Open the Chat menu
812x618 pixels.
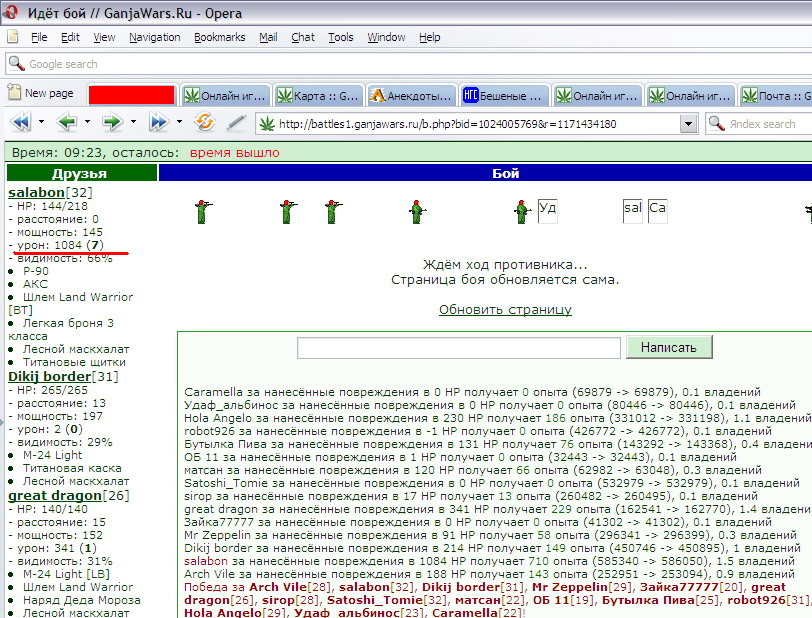click(x=302, y=37)
